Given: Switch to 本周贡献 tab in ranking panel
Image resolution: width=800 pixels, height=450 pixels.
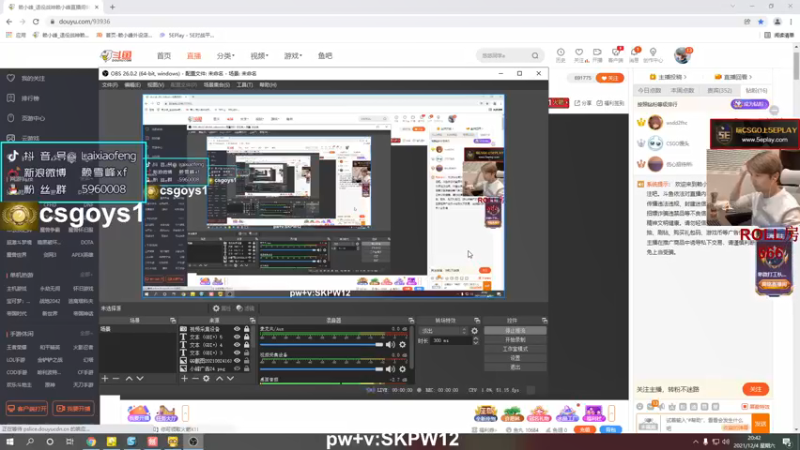Looking at the screenshot, I should (x=682, y=90).
